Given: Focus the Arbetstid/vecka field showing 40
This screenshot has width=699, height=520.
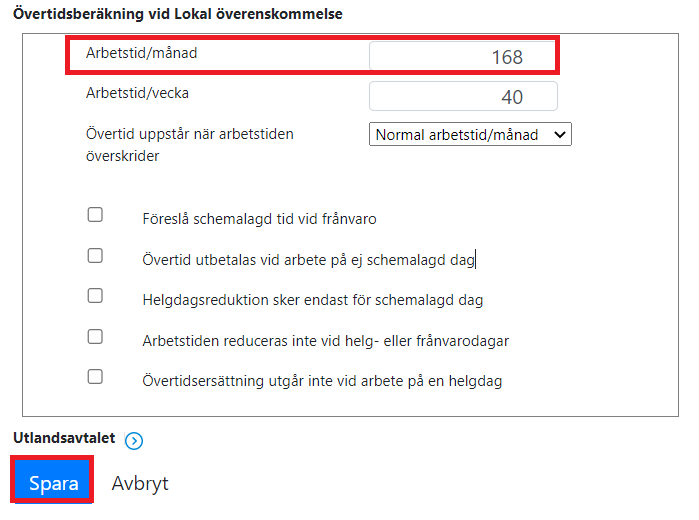Looking at the screenshot, I should (x=463, y=96).
